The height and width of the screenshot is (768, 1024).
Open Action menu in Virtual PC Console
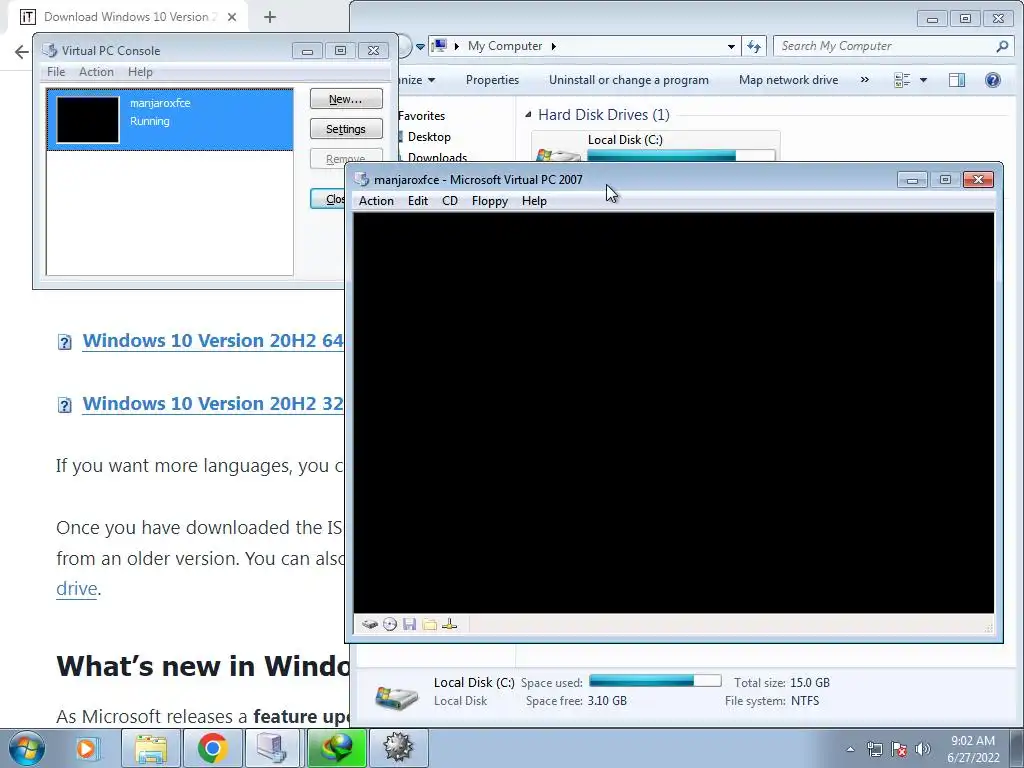[x=96, y=72]
